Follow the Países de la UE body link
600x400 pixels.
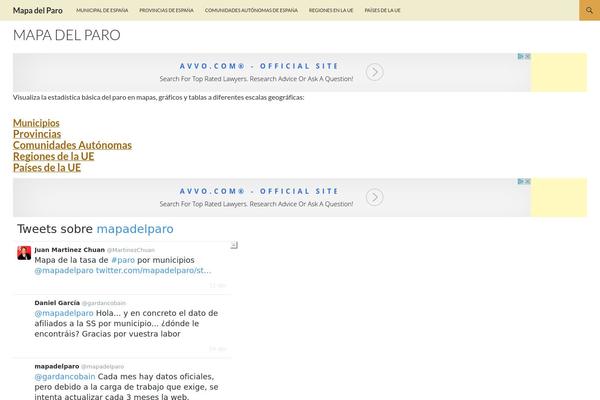click(x=47, y=168)
